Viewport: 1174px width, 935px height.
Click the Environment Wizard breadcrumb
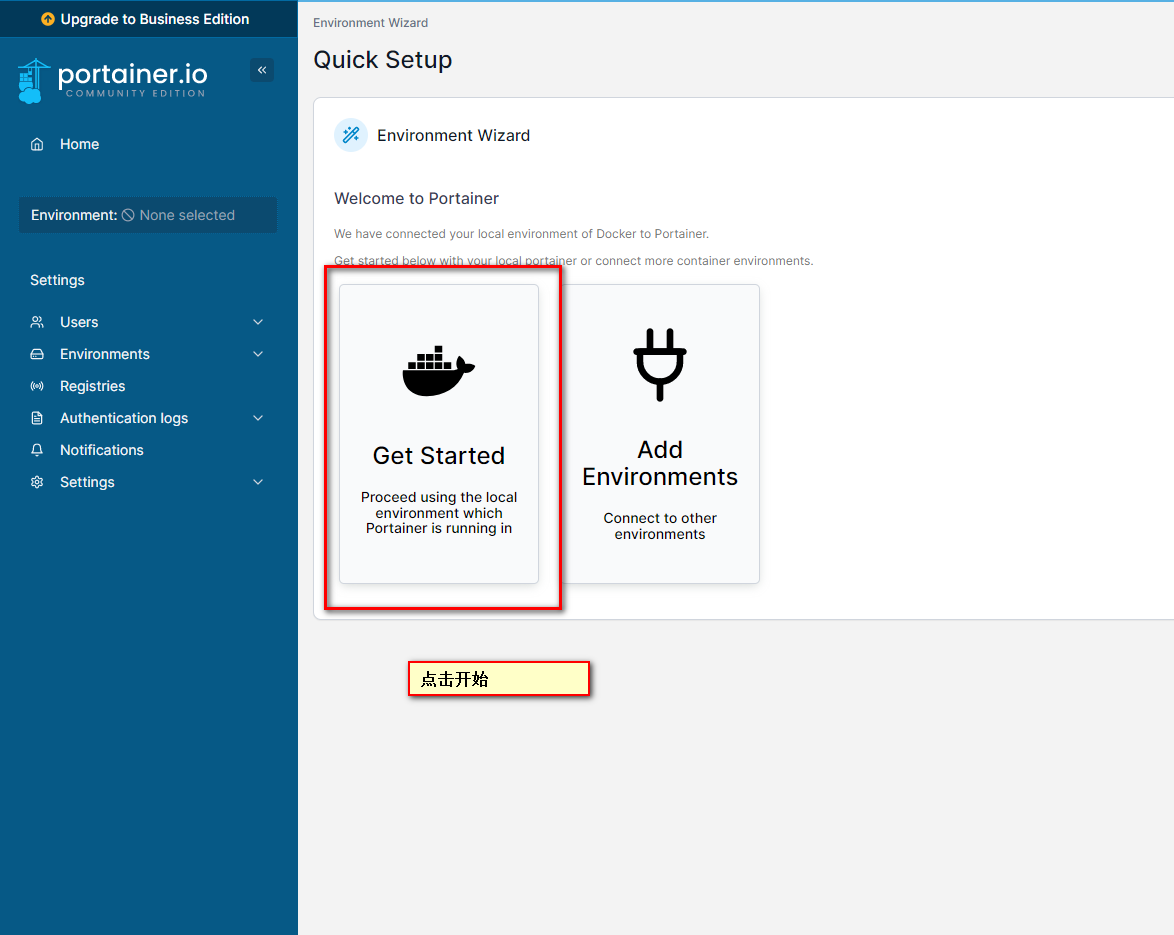370,22
